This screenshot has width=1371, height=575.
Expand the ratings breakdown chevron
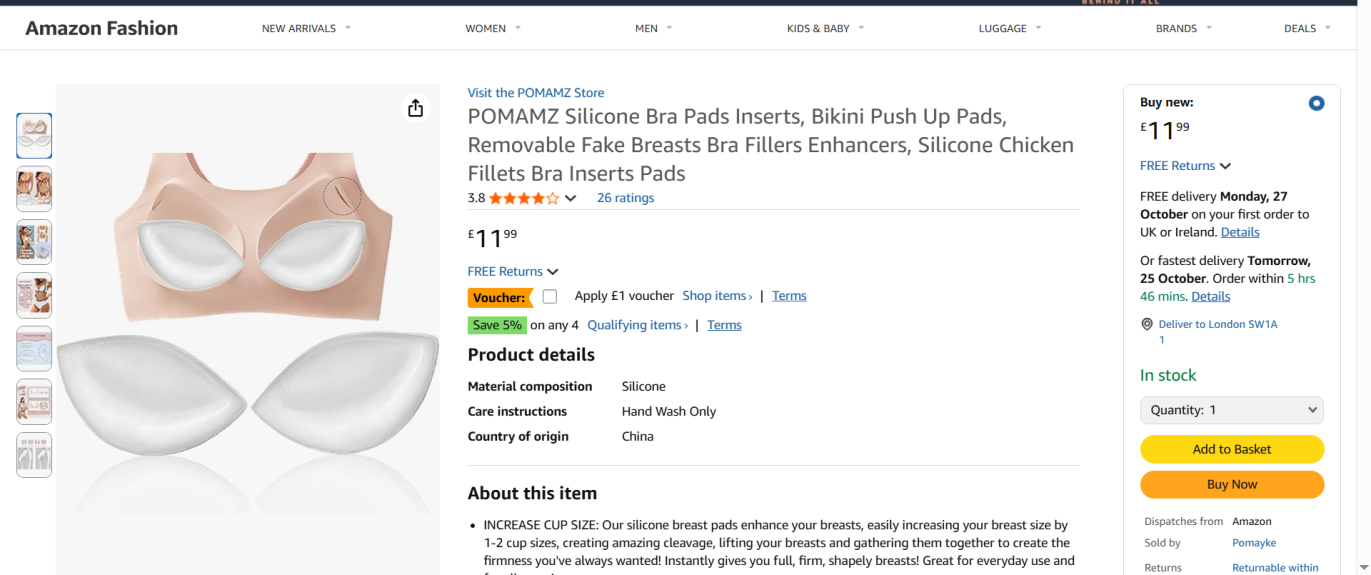[x=571, y=198]
